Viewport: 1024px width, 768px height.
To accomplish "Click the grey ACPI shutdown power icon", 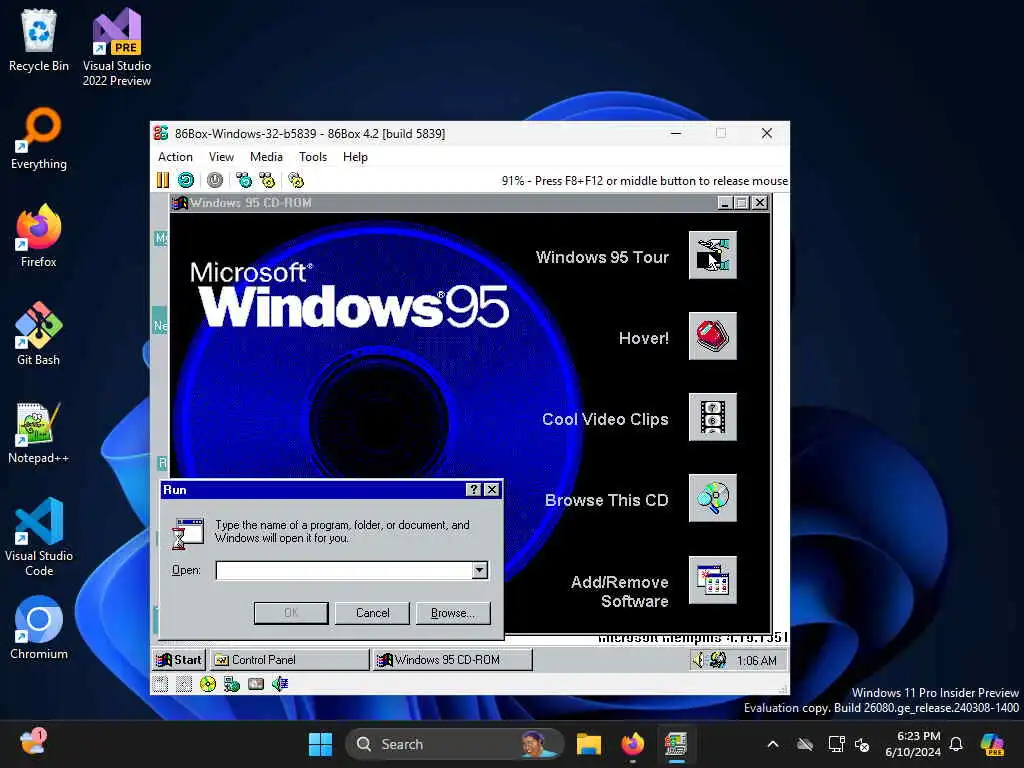I will (215, 180).
